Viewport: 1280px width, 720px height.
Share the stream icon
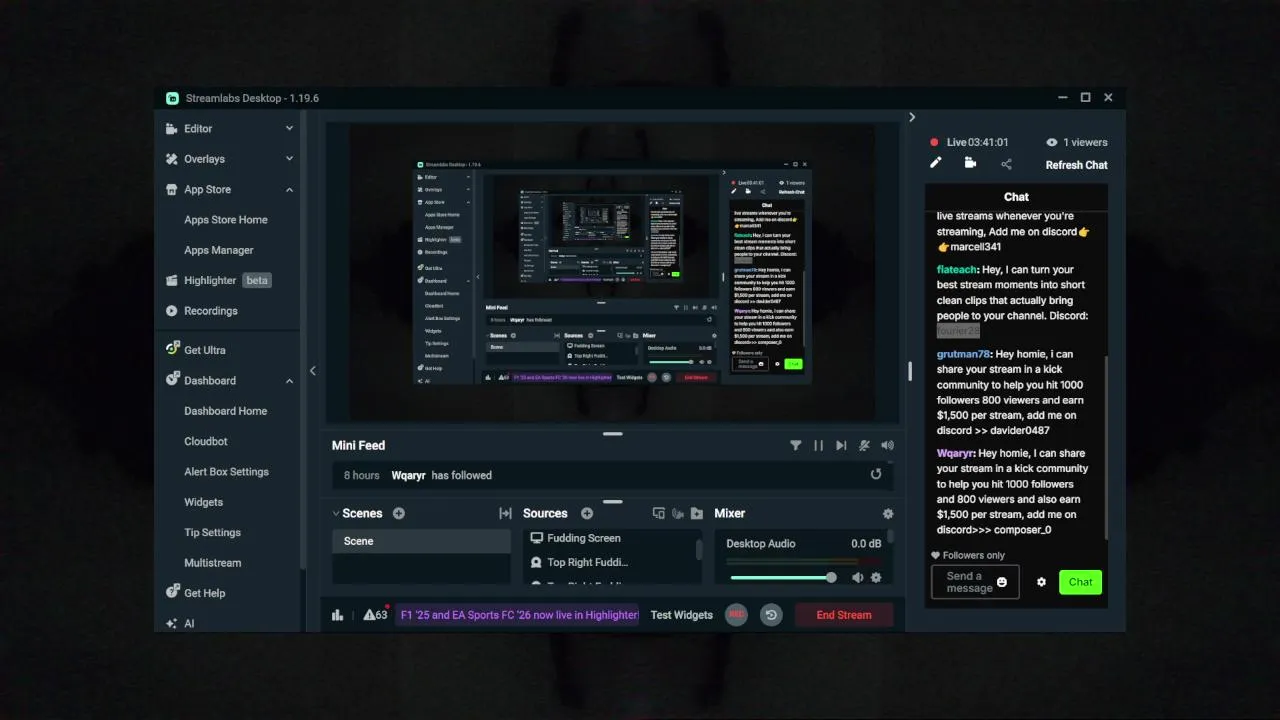coord(1006,164)
